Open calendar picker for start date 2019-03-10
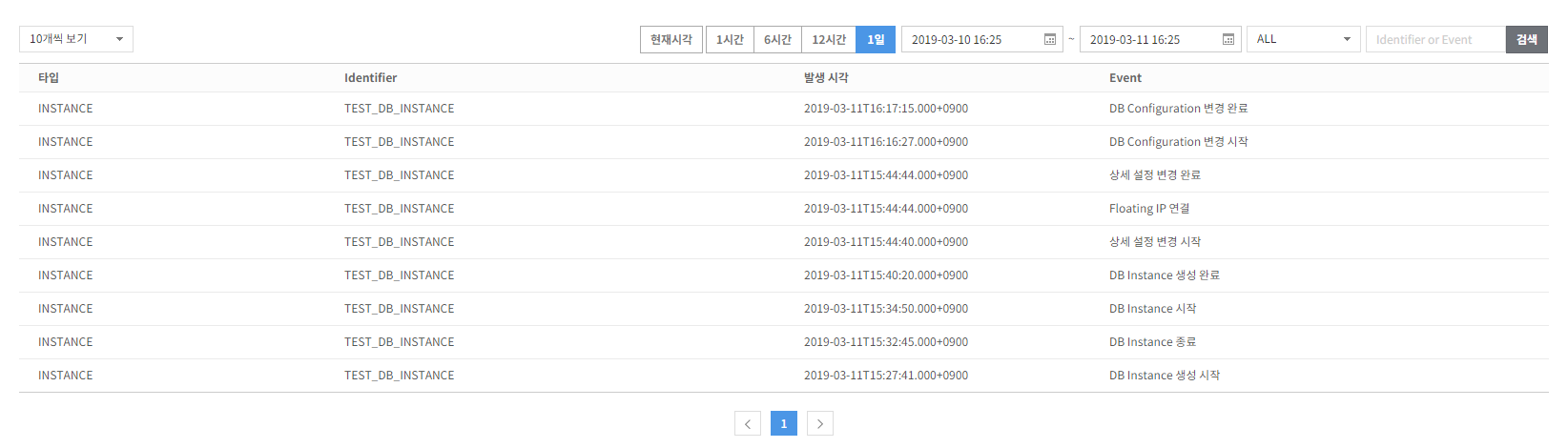Viewport: 1568px width, 448px height. pyautogui.click(x=1050, y=39)
